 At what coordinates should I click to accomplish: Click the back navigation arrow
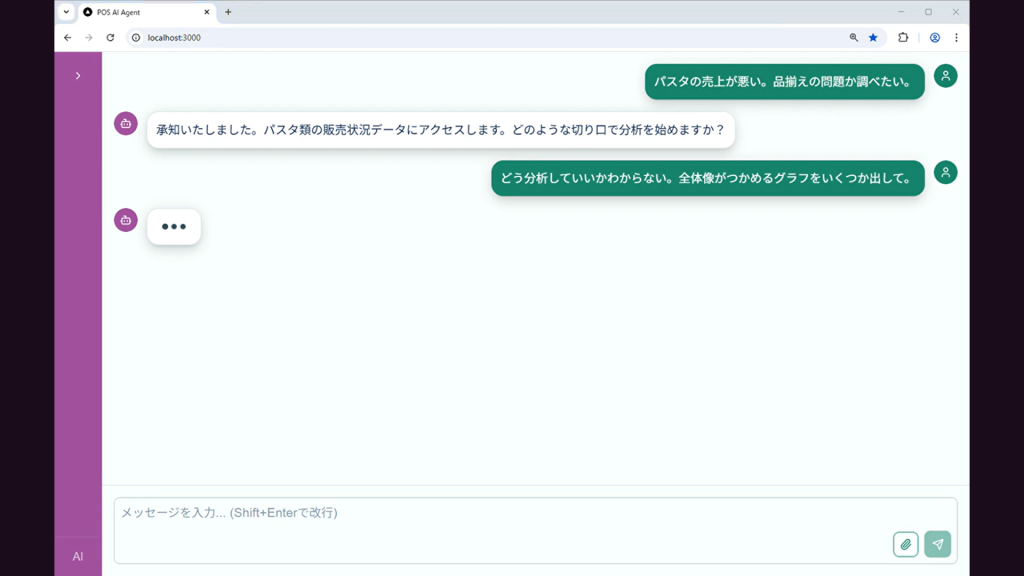pos(66,37)
